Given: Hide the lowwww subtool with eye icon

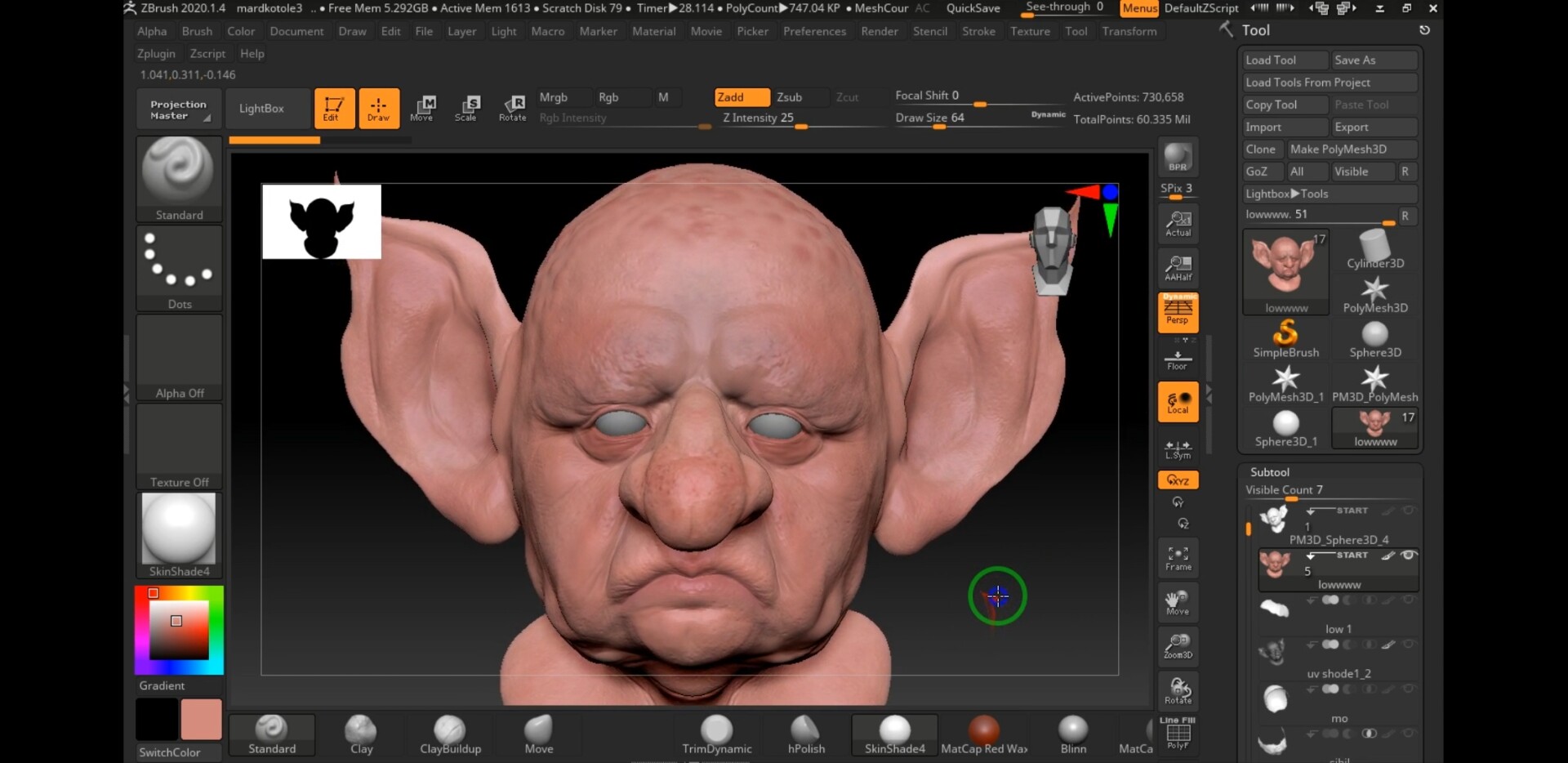Looking at the screenshot, I should [1409, 556].
